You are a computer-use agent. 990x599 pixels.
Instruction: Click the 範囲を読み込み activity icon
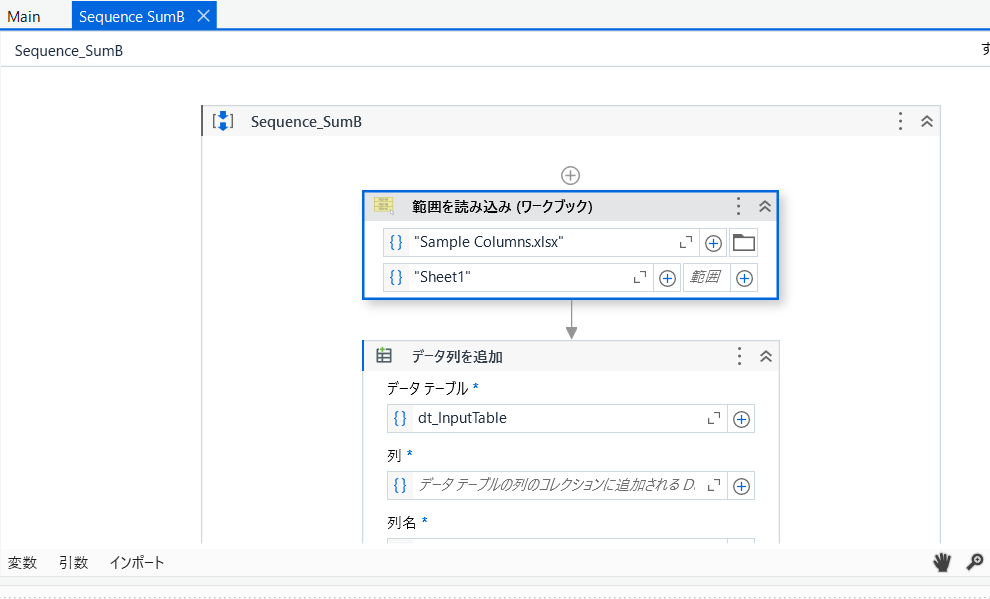pyautogui.click(x=384, y=206)
